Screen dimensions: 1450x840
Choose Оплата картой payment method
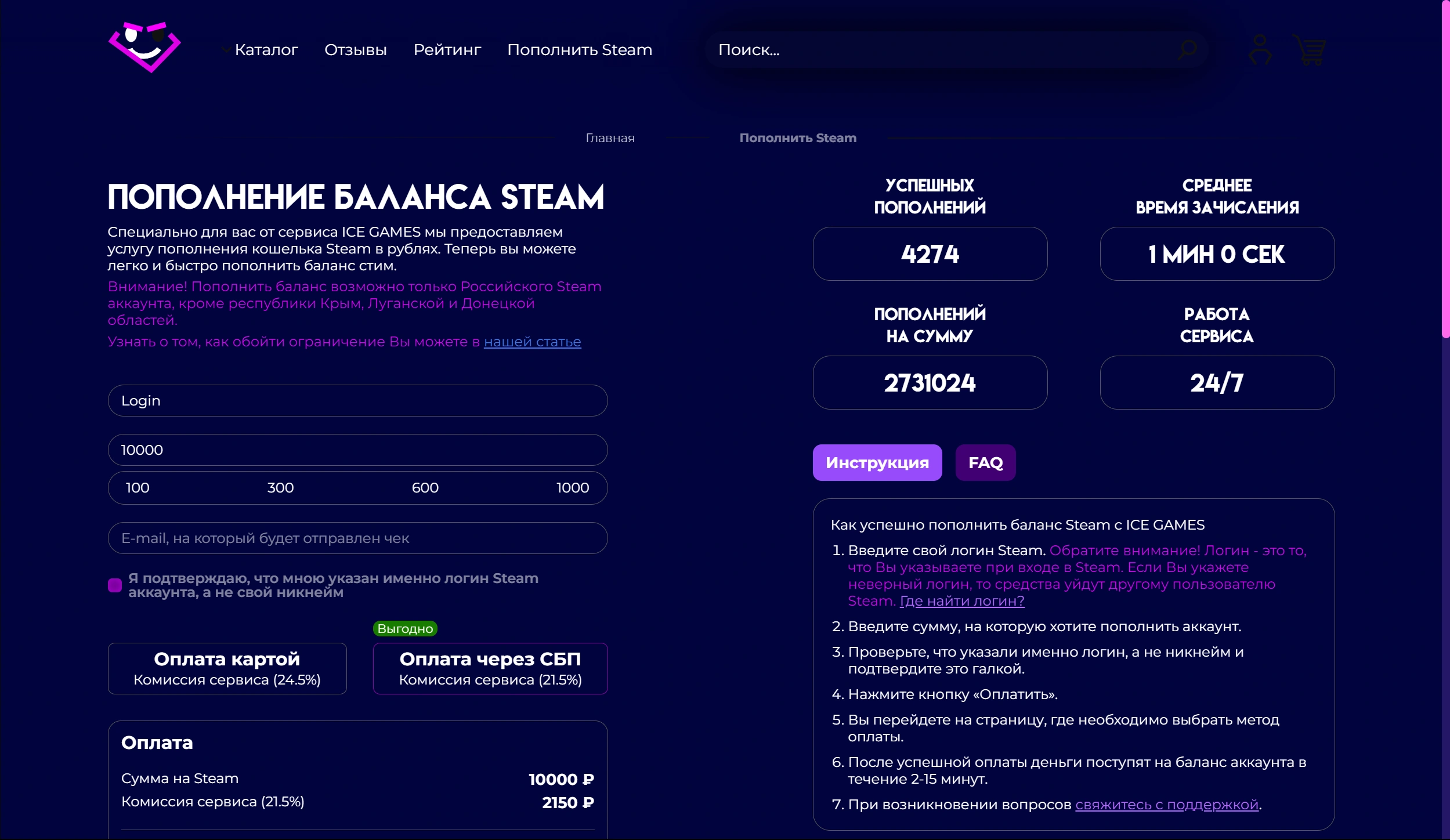227,668
